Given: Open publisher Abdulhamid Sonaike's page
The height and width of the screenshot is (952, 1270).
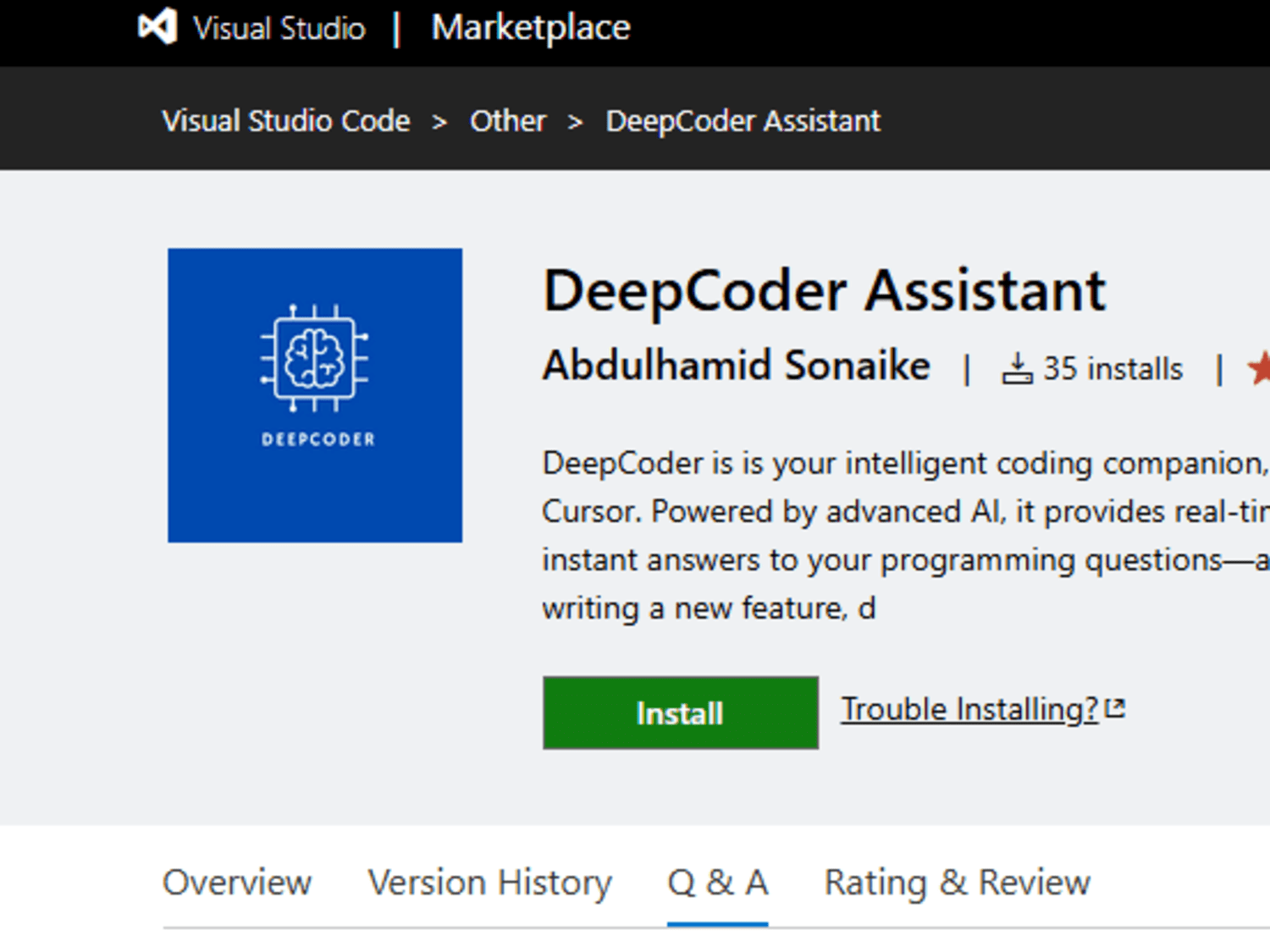Looking at the screenshot, I should tap(737, 366).
